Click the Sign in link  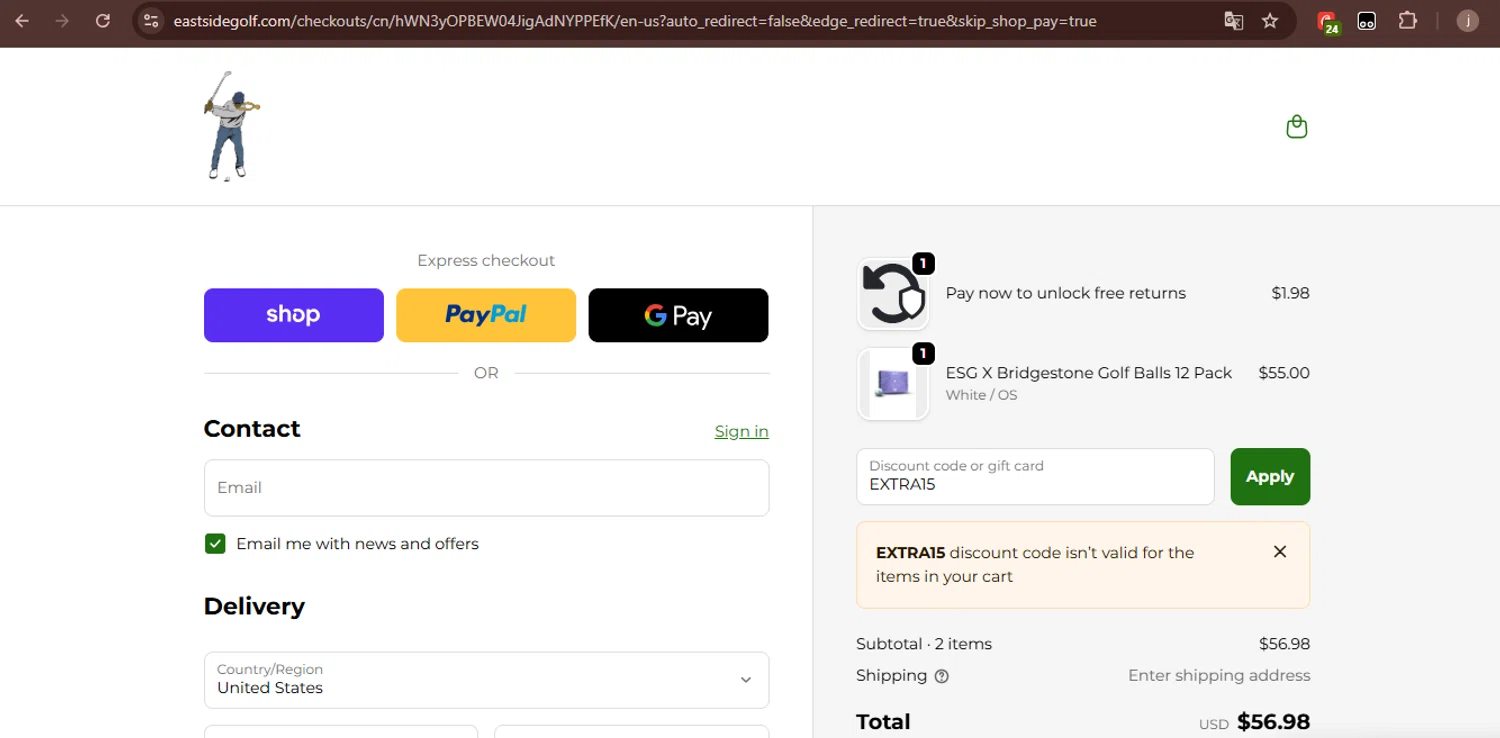pos(742,431)
